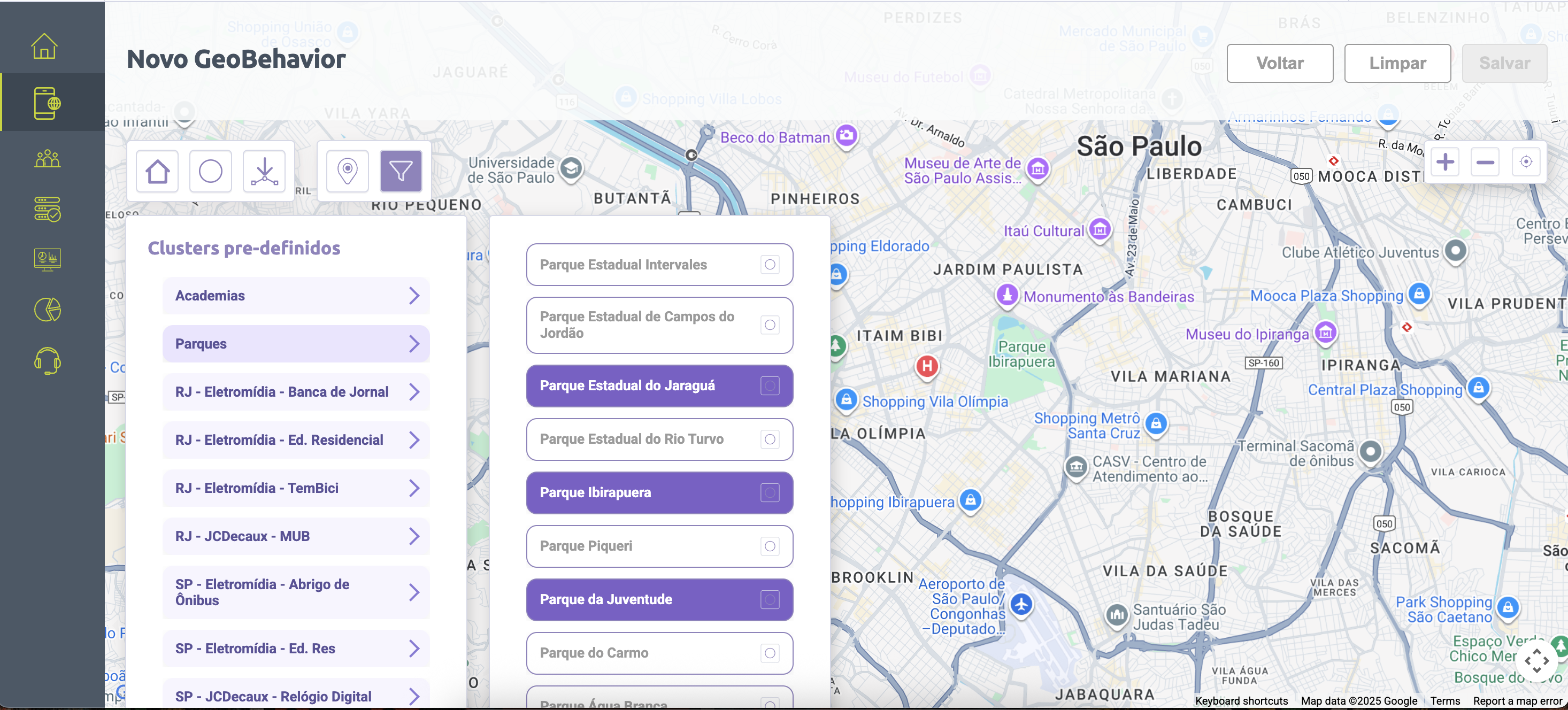Click the Limpar button
The image size is (1568, 710).
(1397, 63)
